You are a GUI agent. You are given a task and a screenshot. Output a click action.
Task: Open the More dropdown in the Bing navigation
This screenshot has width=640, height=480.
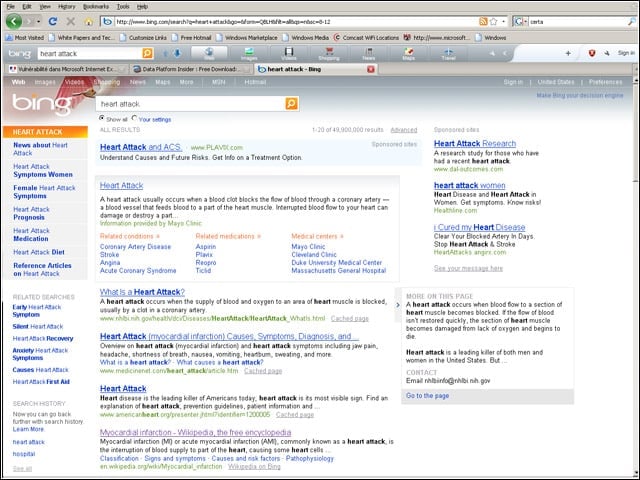click(x=186, y=82)
